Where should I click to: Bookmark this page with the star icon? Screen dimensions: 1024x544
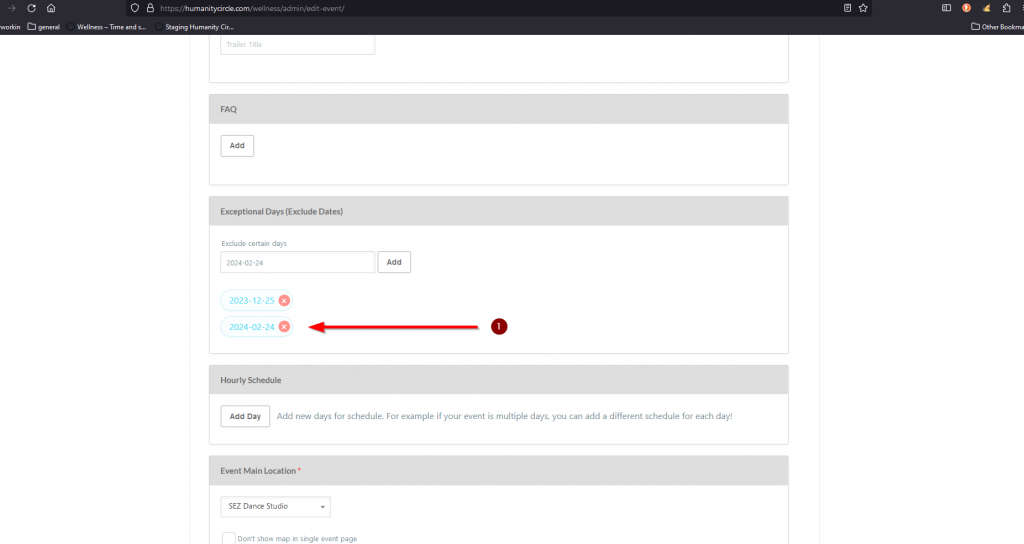tap(863, 8)
